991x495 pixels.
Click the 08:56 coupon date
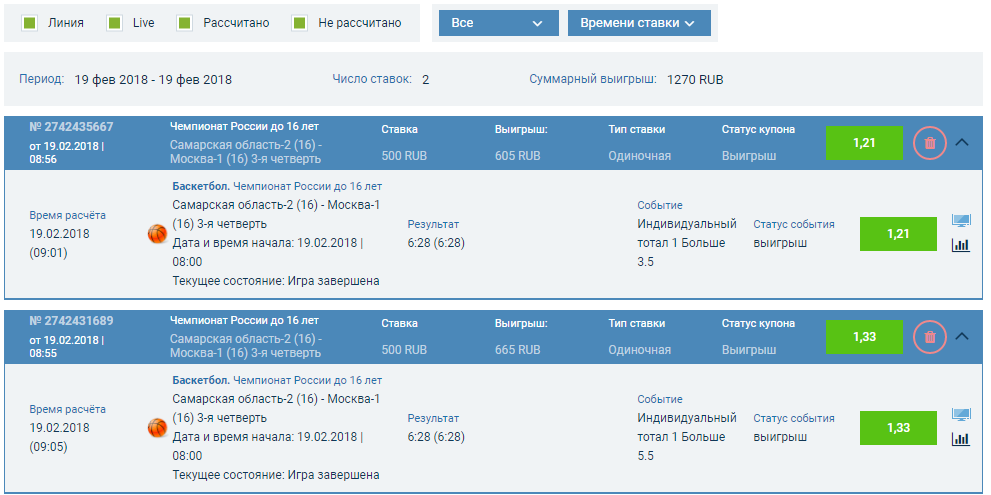66,152
